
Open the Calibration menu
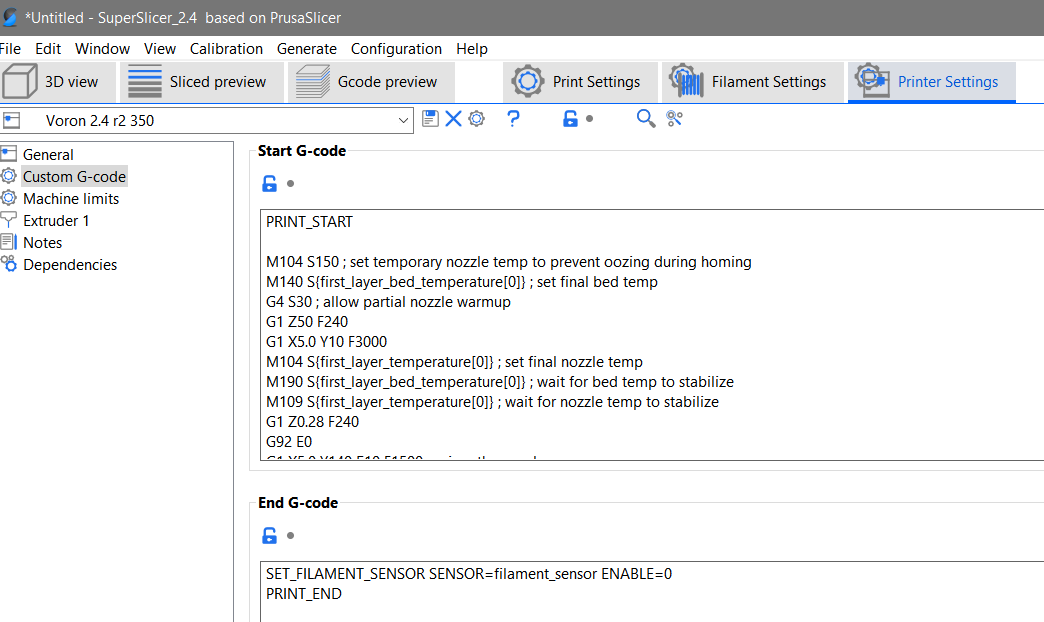[x=226, y=49]
